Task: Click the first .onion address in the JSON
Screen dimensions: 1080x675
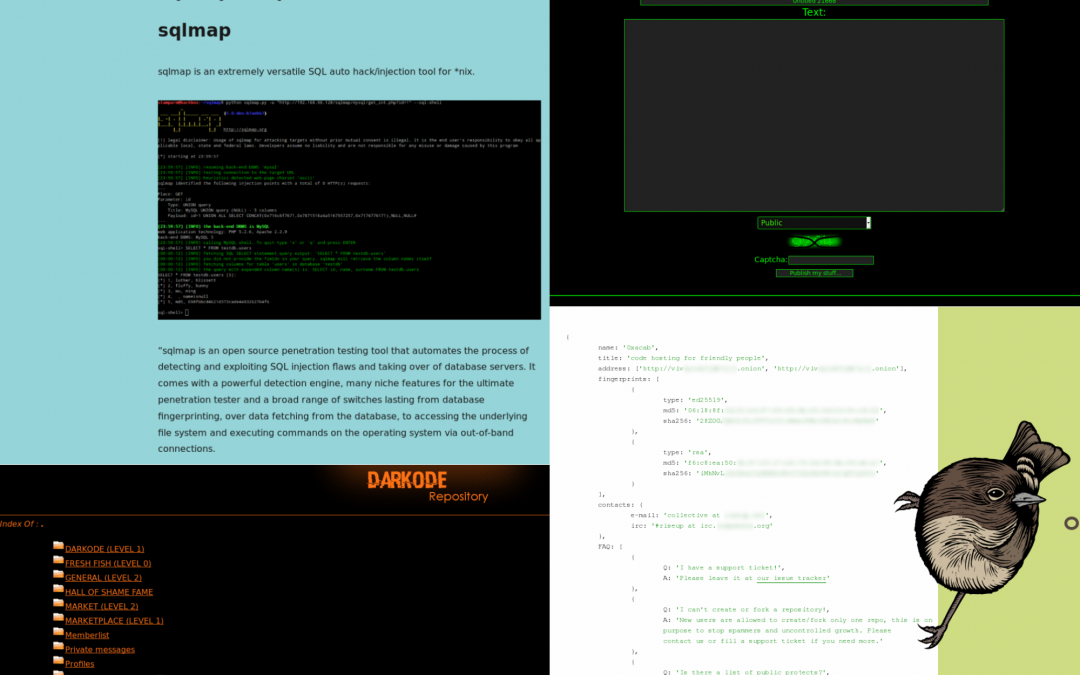Action: 703,368
